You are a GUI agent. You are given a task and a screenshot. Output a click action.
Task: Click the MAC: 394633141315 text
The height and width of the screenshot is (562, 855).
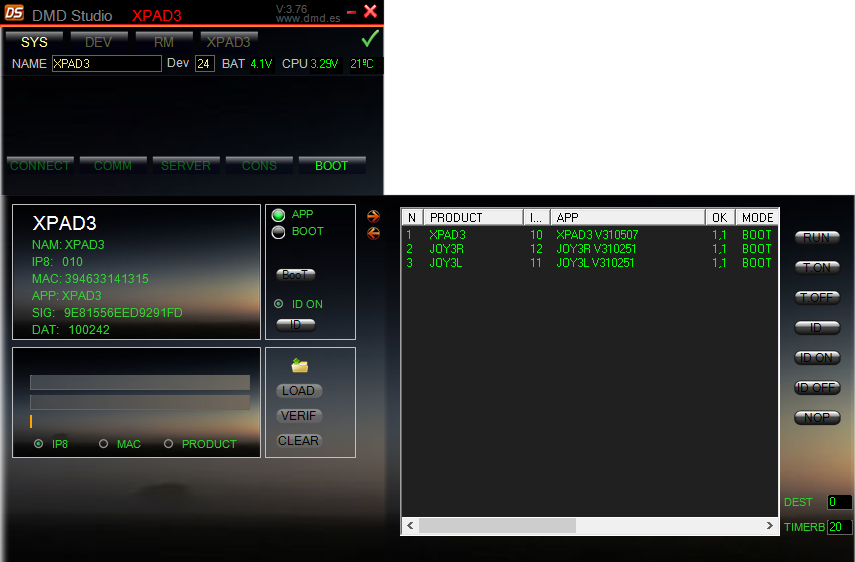coord(90,279)
